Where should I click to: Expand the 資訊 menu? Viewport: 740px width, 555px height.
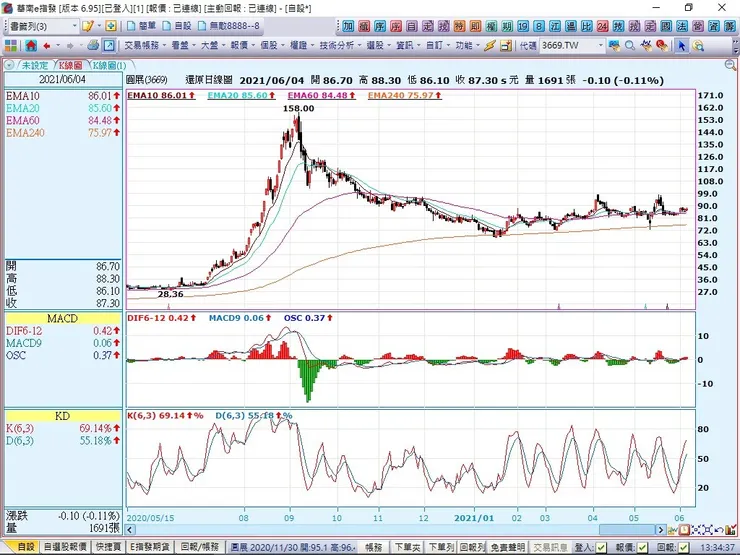[408, 45]
